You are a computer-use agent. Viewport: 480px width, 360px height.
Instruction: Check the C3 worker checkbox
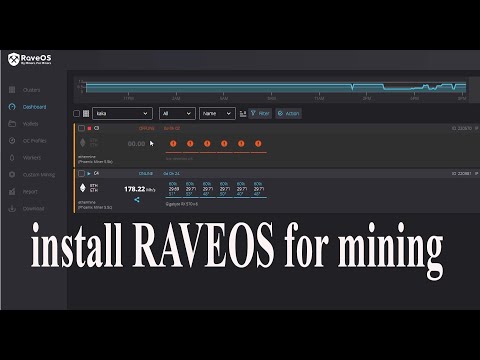click(x=81, y=128)
